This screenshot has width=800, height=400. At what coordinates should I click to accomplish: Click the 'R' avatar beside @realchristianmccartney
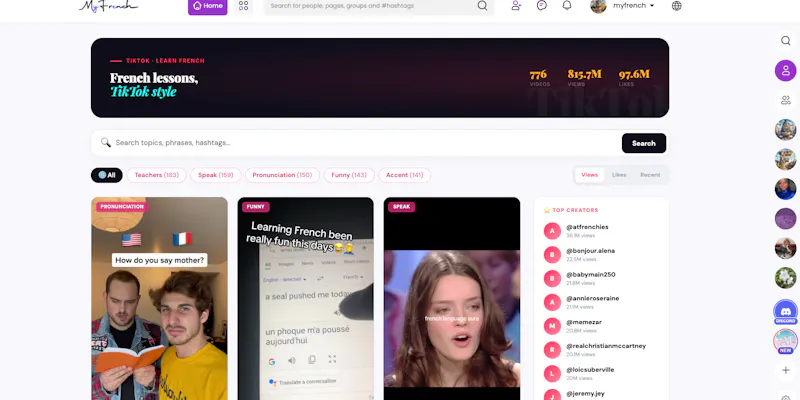pos(552,350)
